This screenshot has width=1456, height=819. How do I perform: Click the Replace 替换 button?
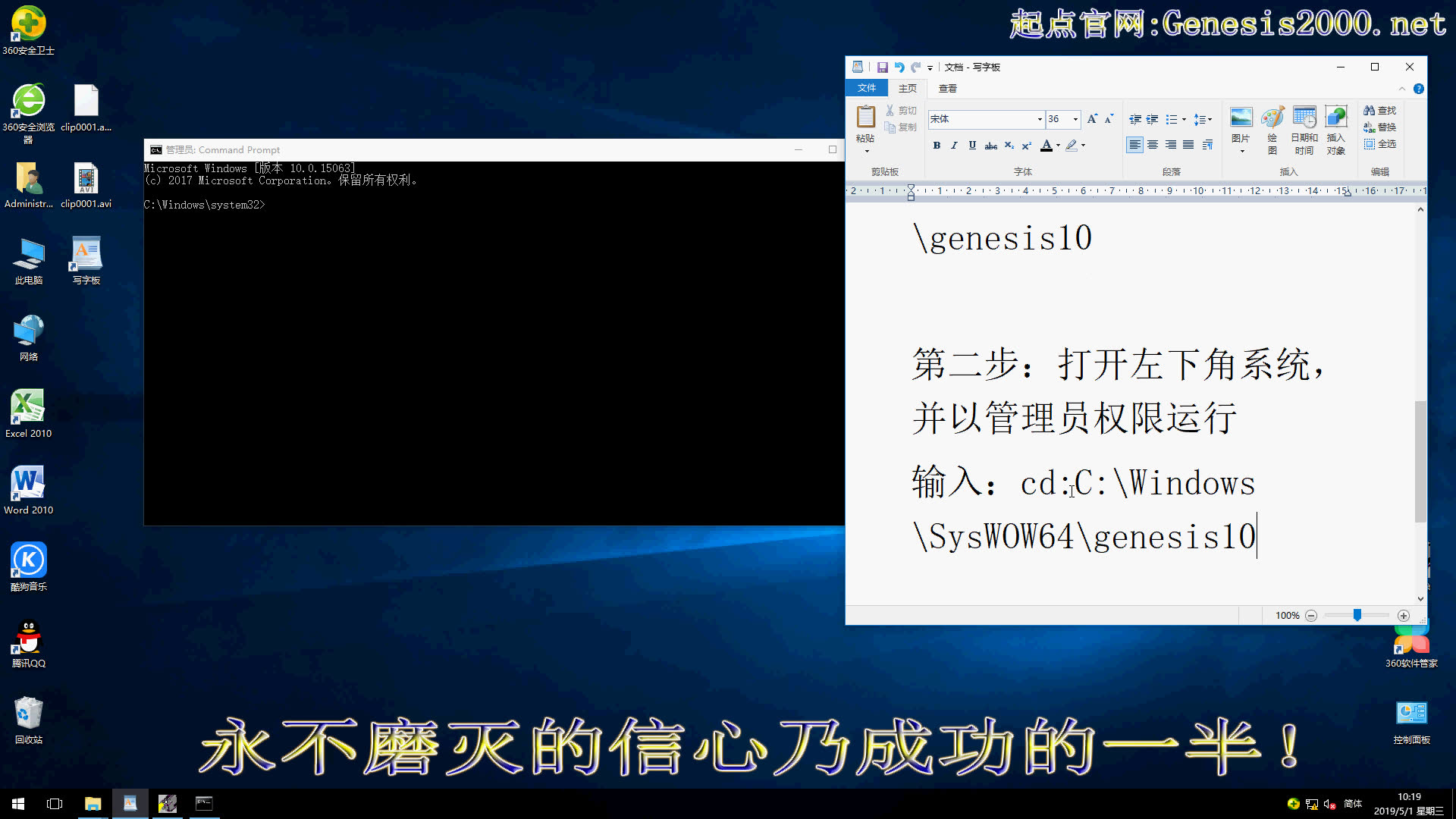(1379, 127)
